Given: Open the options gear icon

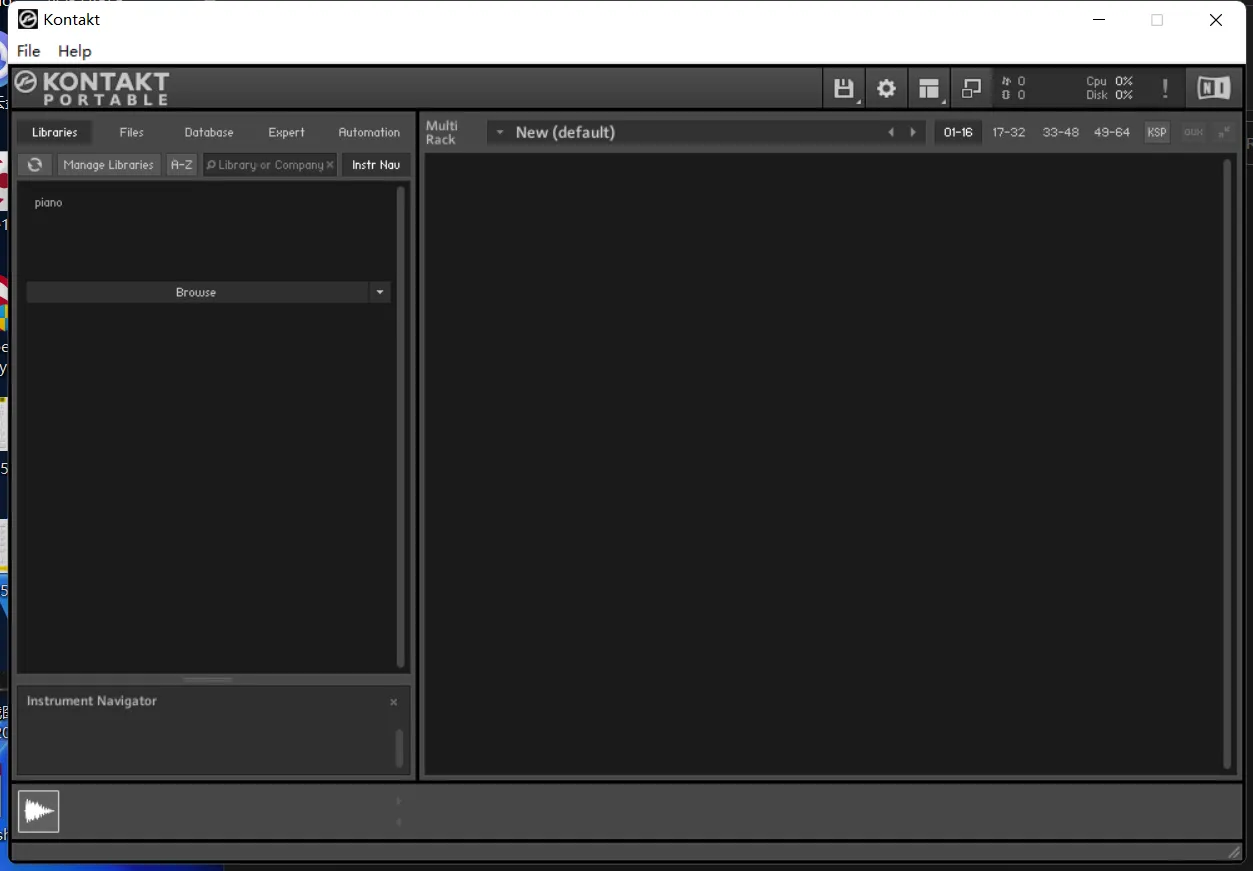Looking at the screenshot, I should tap(886, 89).
